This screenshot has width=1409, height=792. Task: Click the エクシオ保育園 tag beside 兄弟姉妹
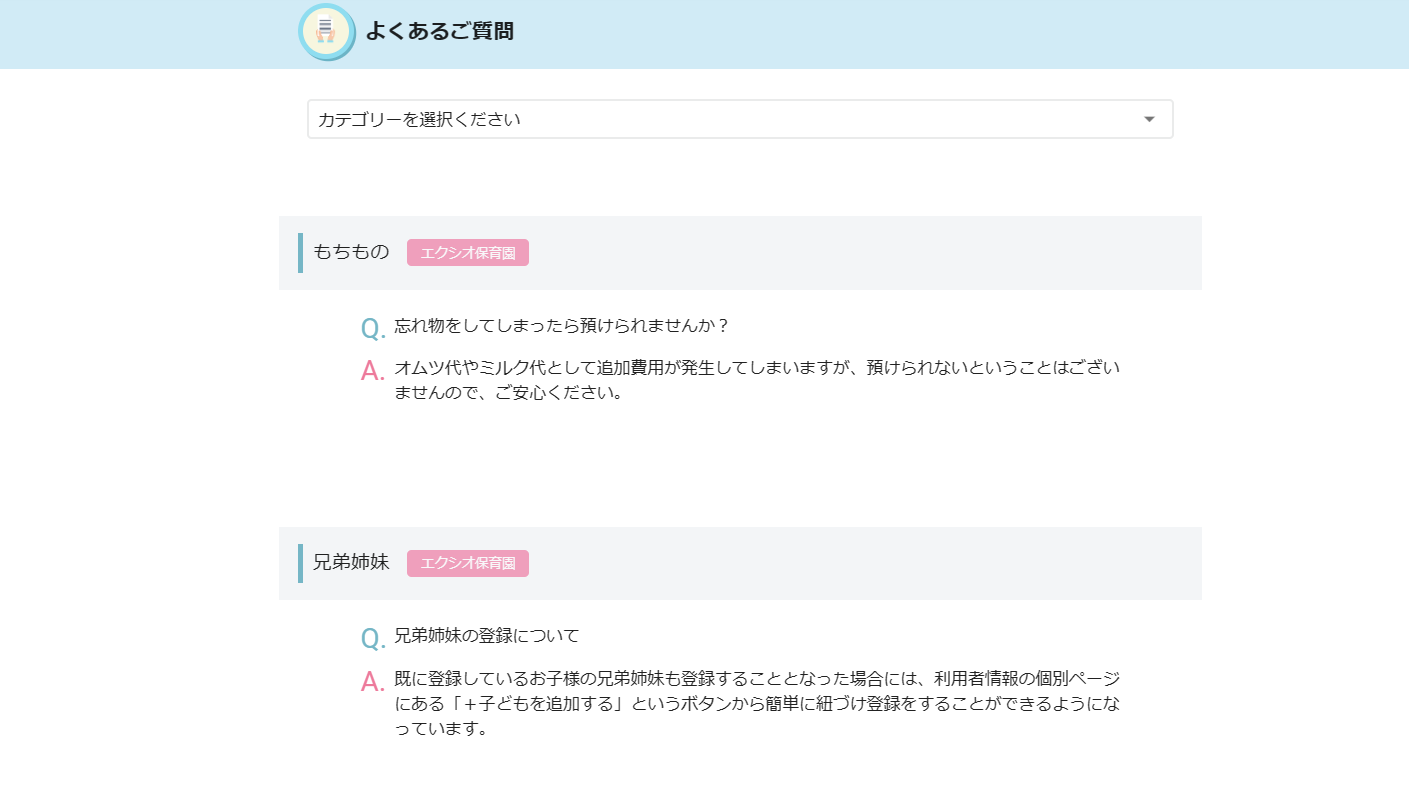pyautogui.click(x=467, y=563)
